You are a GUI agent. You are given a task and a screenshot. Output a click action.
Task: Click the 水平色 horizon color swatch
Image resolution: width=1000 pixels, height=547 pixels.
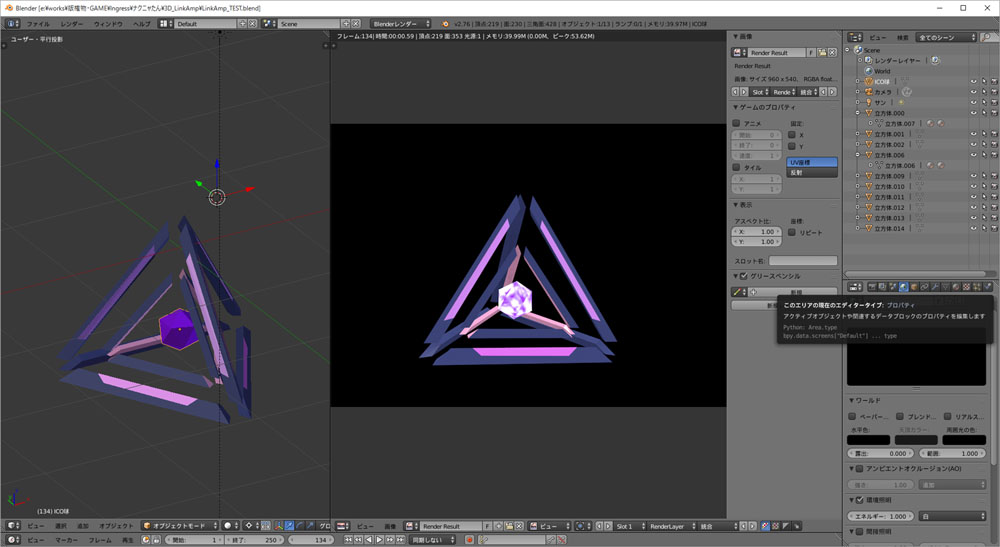868,440
